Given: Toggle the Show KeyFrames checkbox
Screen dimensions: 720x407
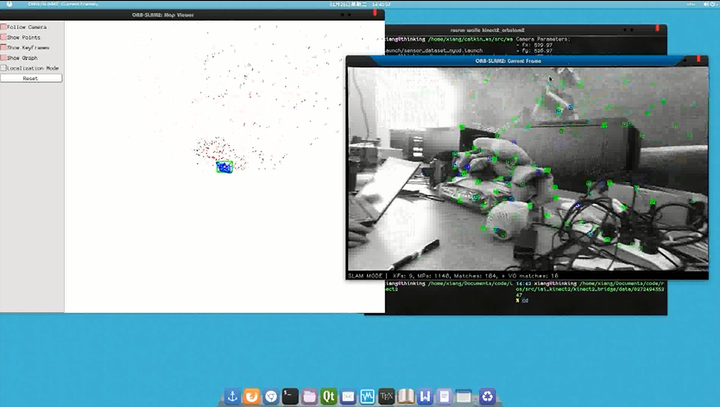Looking at the screenshot, I should pos(3,47).
